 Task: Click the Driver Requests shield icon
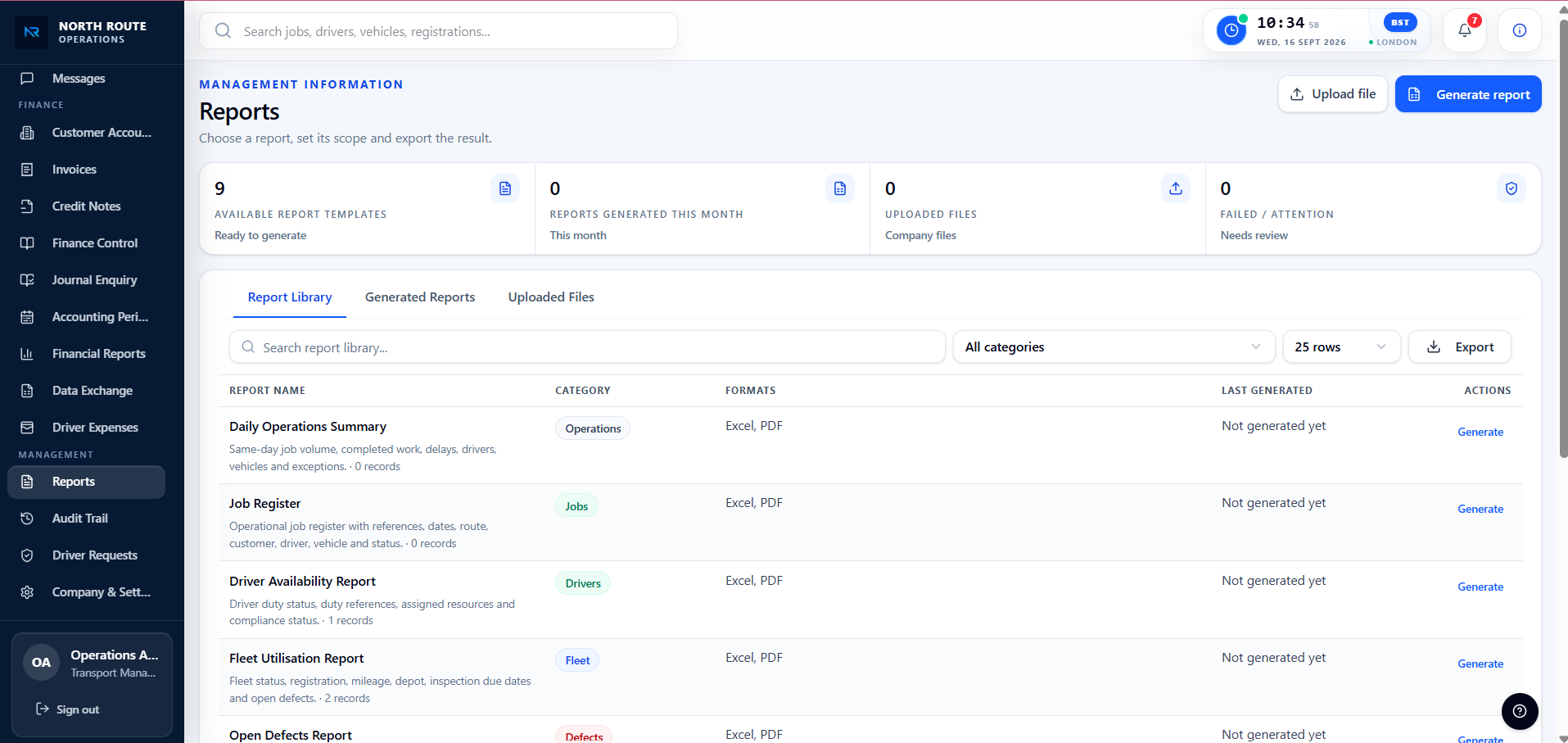tap(27, 555)
